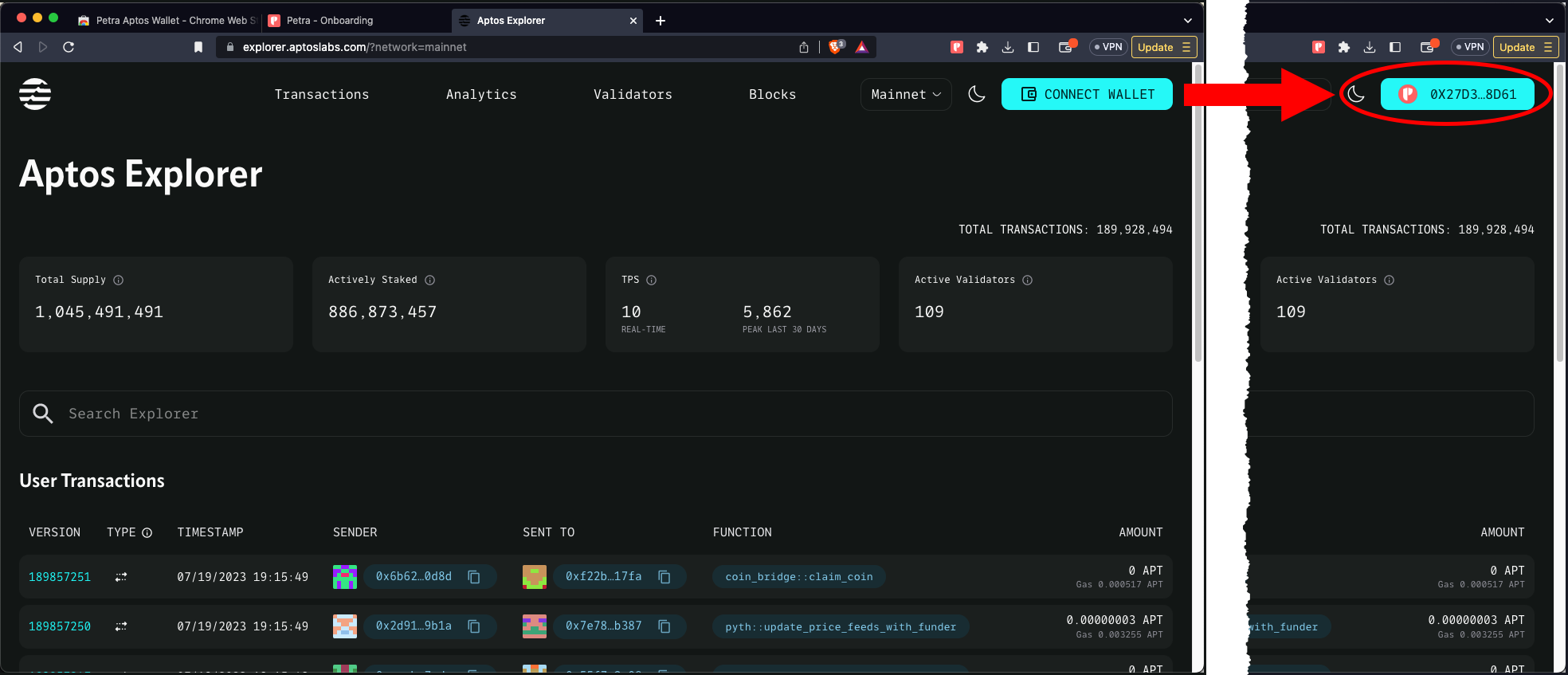Copy recipient address 0x7e78…b387
1568x675 pixels.
[664, 626]
